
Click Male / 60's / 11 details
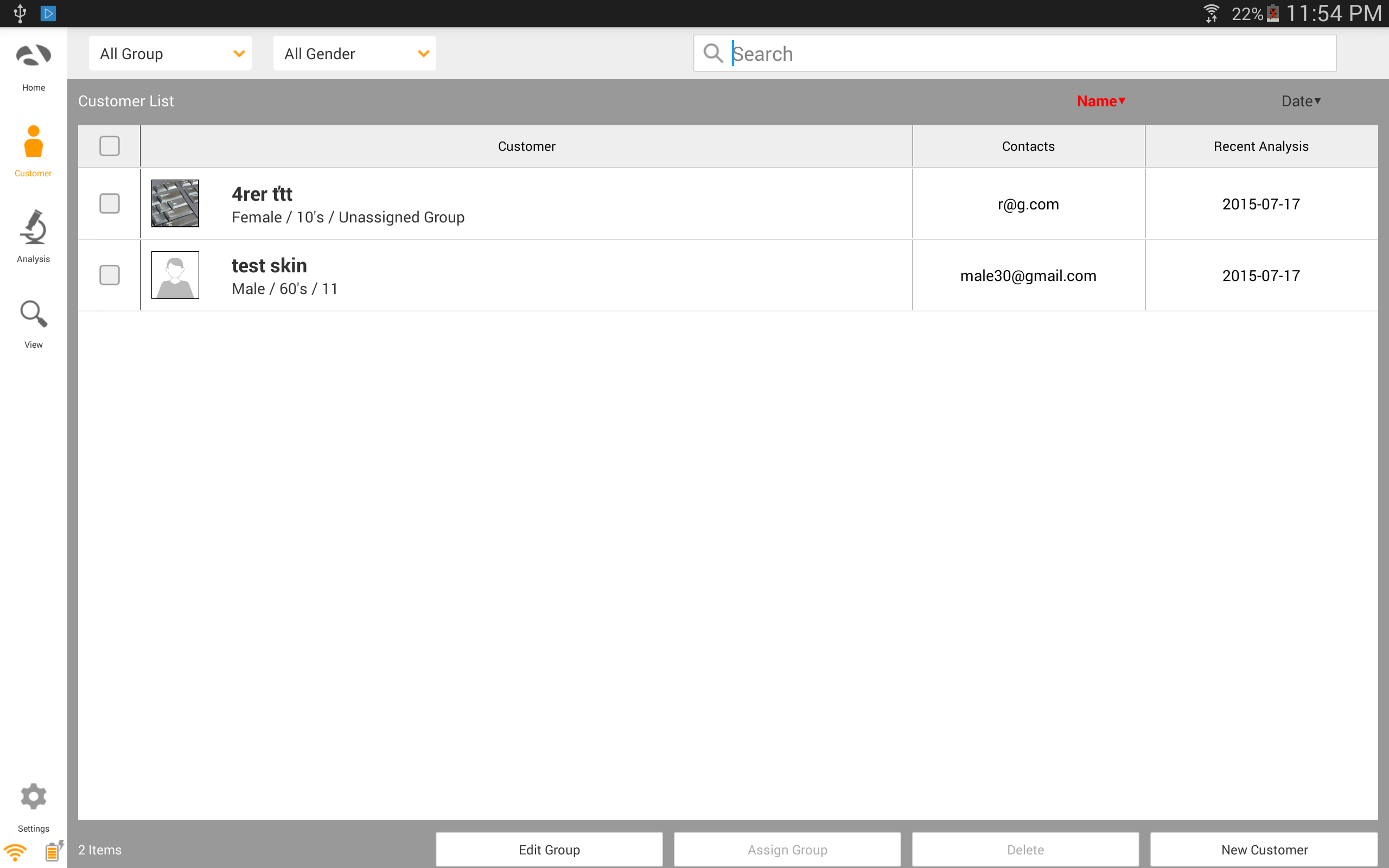pyautogui.click(x=285, y=289)
